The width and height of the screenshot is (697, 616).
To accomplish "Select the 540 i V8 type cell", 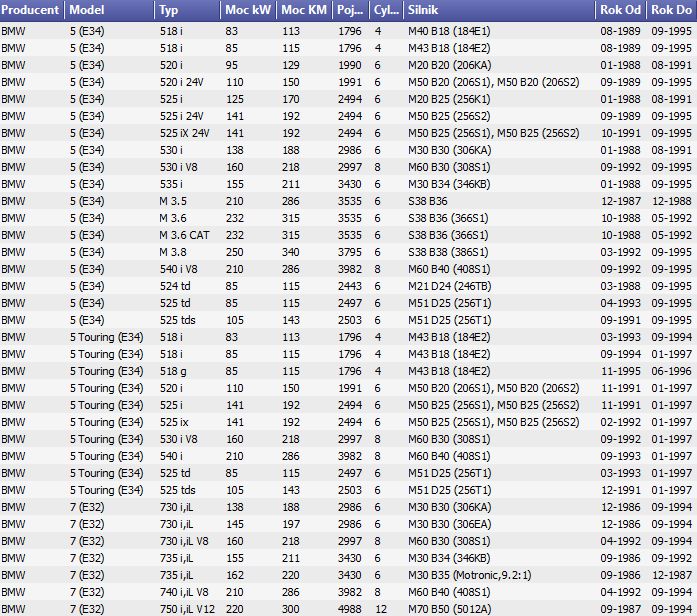I will [x=179, y=269].
